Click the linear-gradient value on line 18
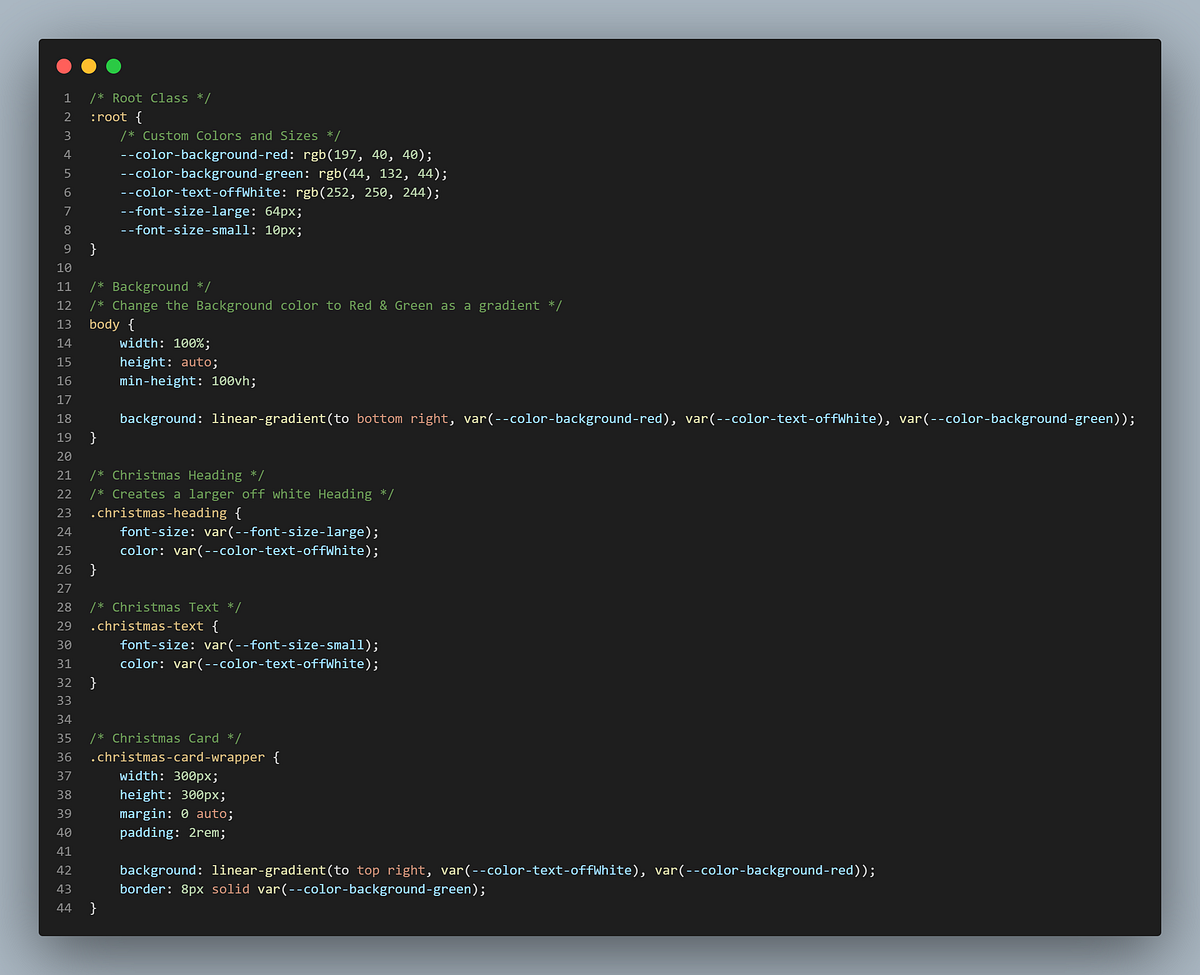This screenshot has height=975, width=1200. [270, 418]
